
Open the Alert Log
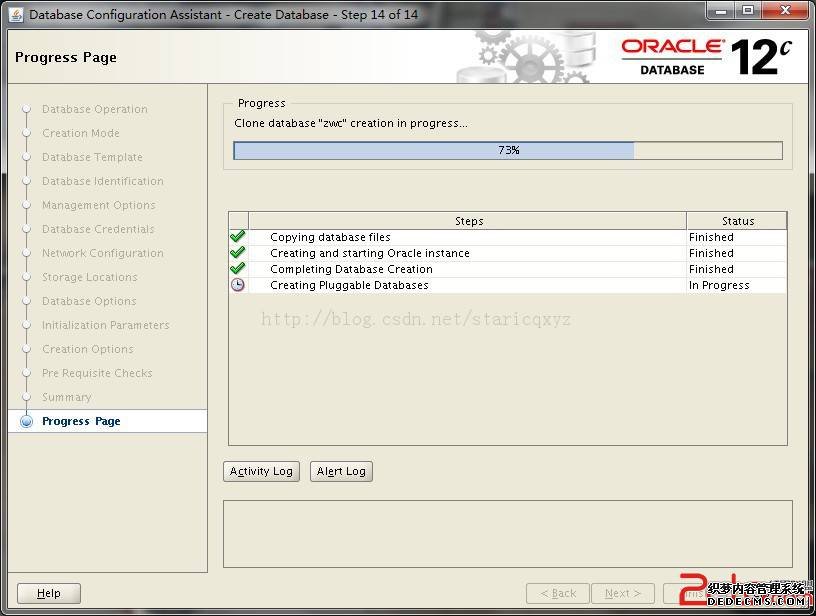(x=341, y=471)
